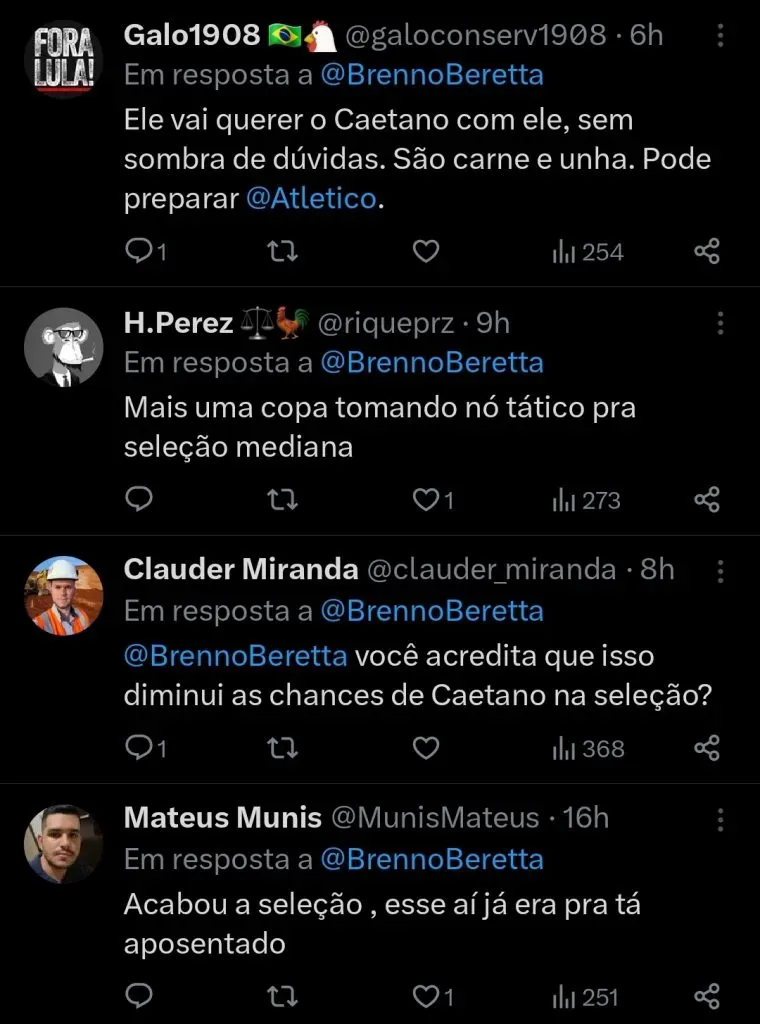The image size is (760, 1024).
Task: Share Galo1908's tweet
Action: tap(707, 251)
